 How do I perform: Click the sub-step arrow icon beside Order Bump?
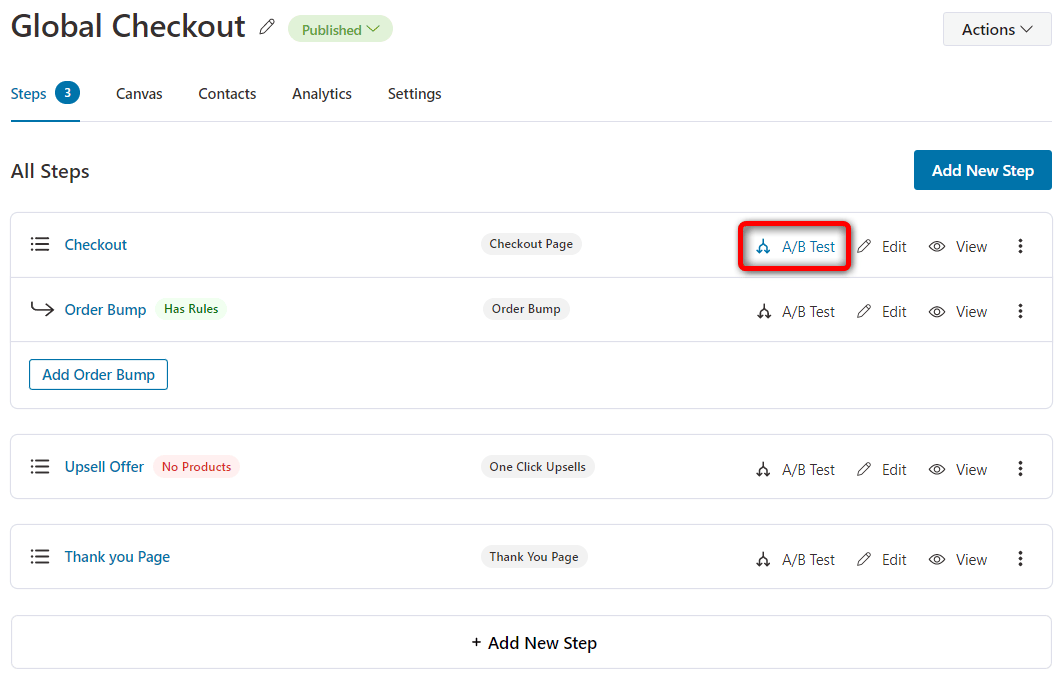click(x=42, y=309)
